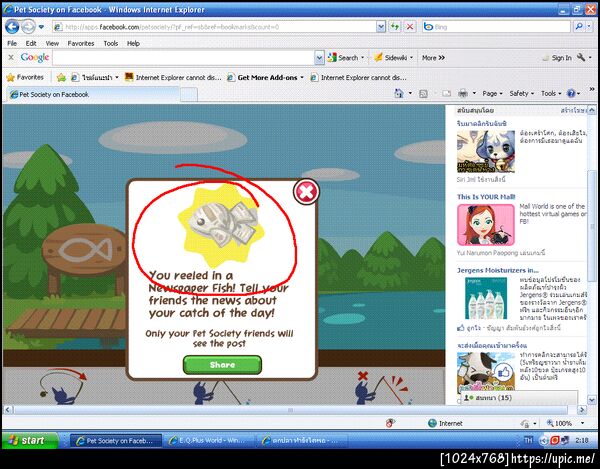Expand the Google toolbar More chevron
The width and height of the screenshot is (600, 469).
click(x=433, y=58)
